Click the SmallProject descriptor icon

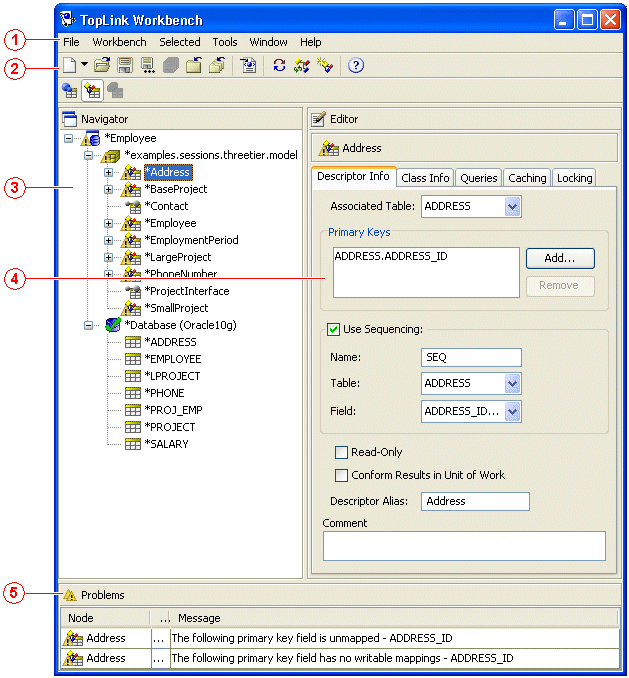[x=131, y=308]
